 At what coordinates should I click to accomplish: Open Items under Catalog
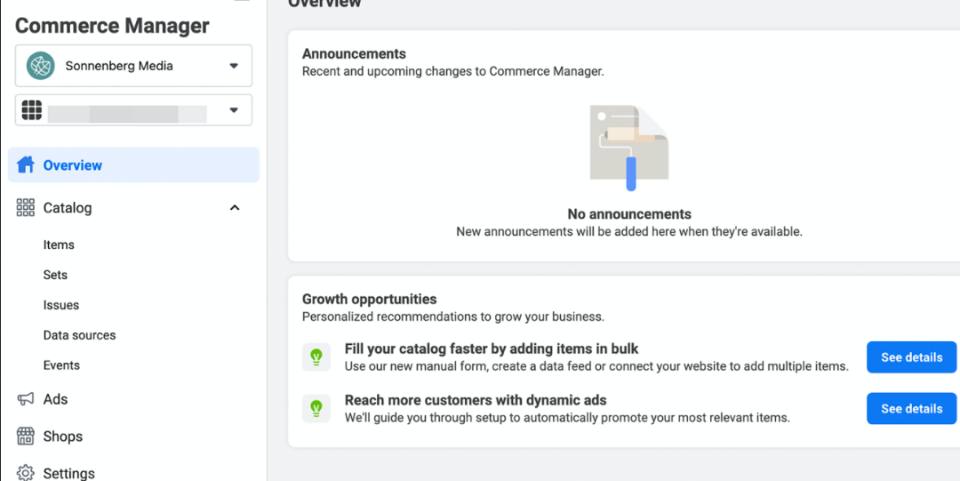coord(59,245)
